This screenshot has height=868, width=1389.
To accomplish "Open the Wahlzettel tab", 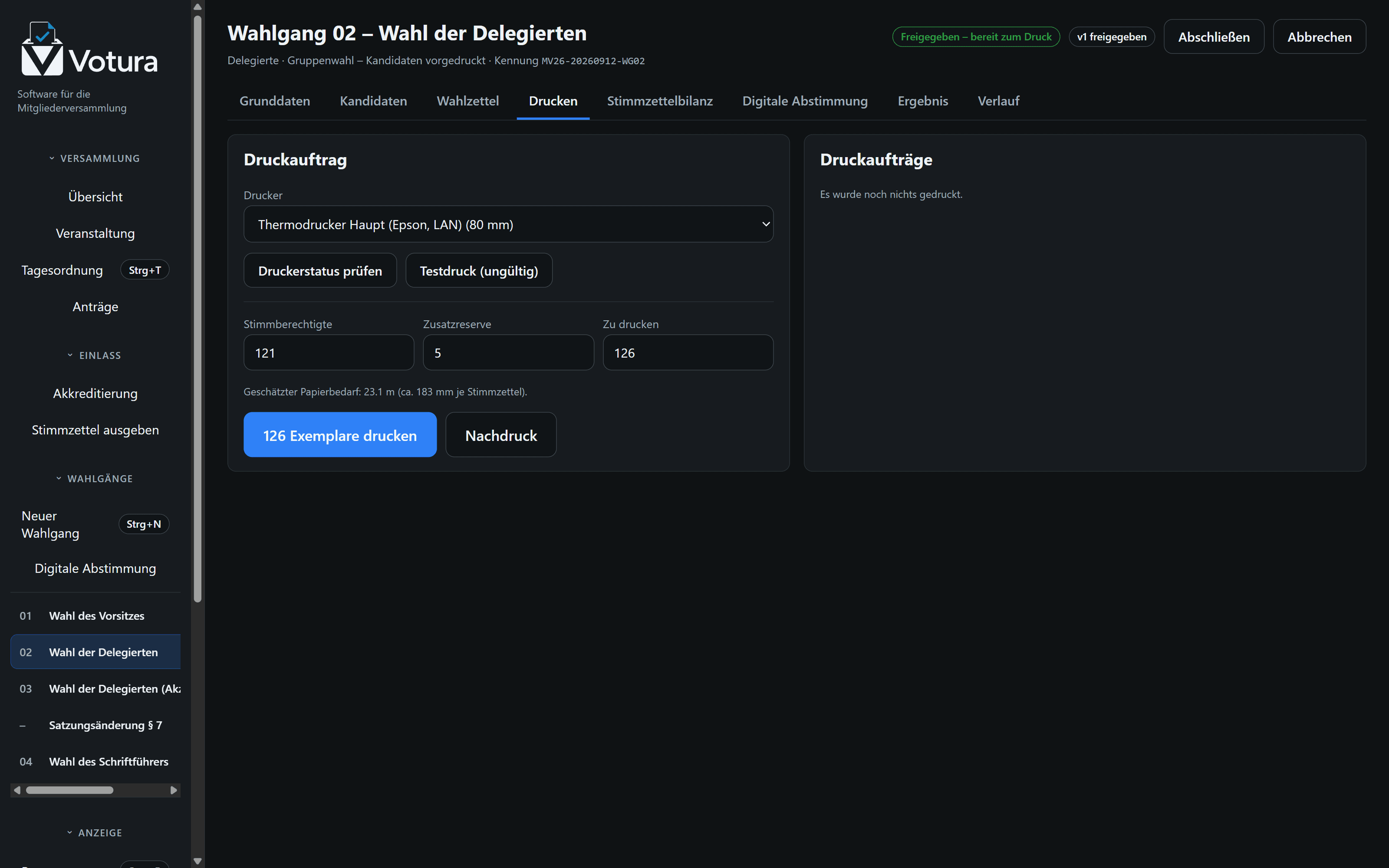I will [x=468, y=101].
